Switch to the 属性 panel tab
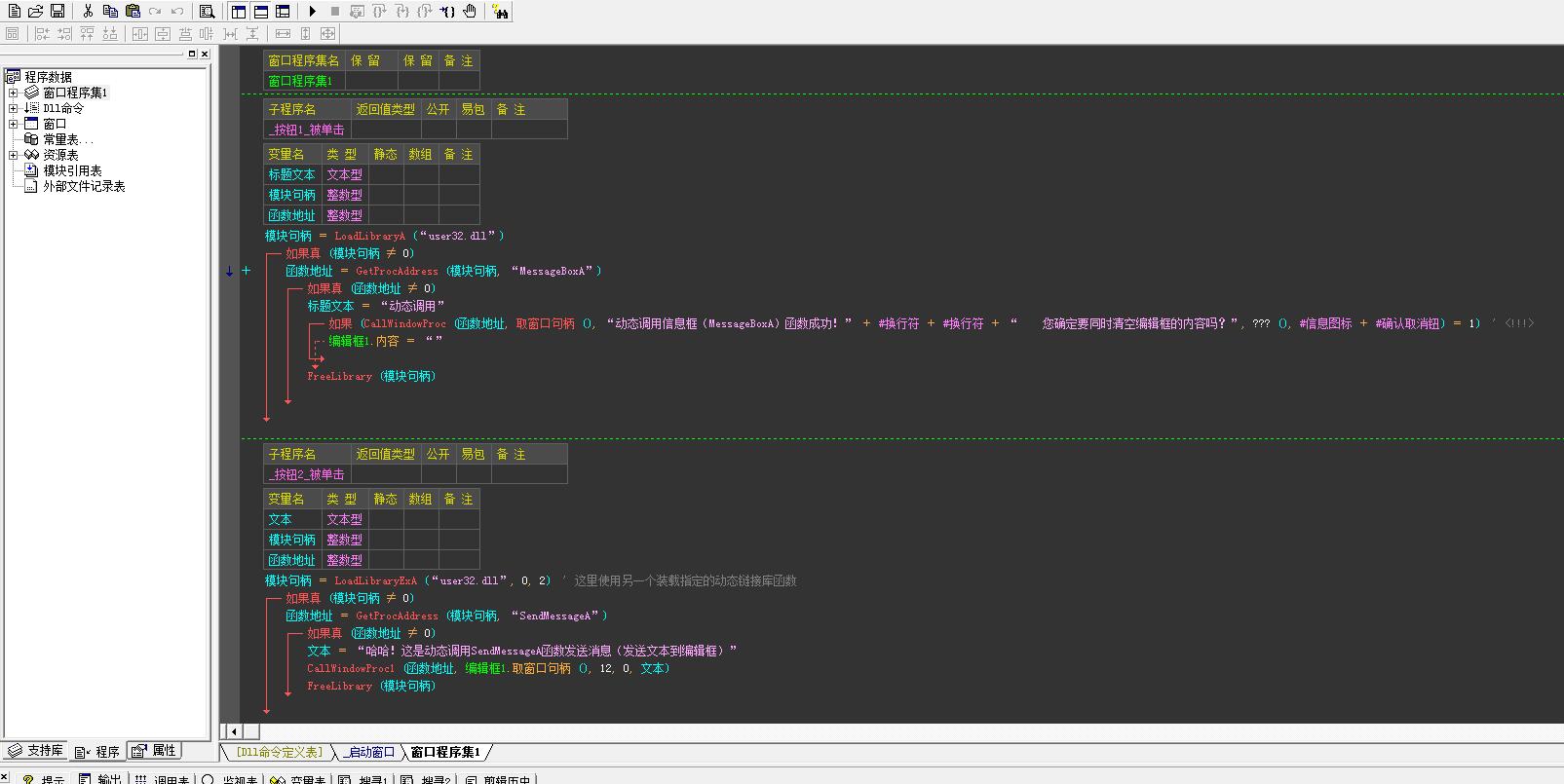Viewport: 1564px width, 784px height. tap(155, 751)
